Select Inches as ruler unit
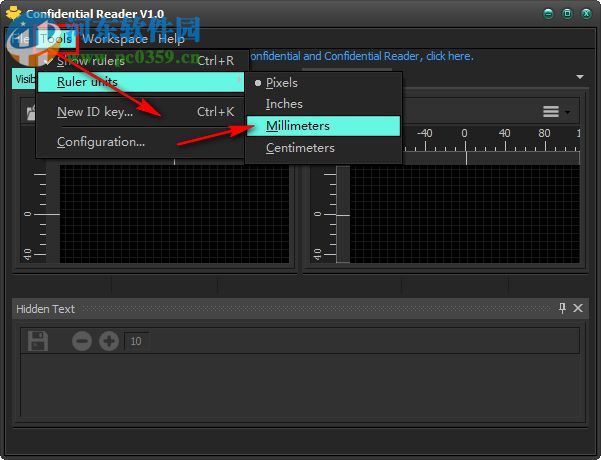The image size is (601, 460). click(x=323, y=104)
